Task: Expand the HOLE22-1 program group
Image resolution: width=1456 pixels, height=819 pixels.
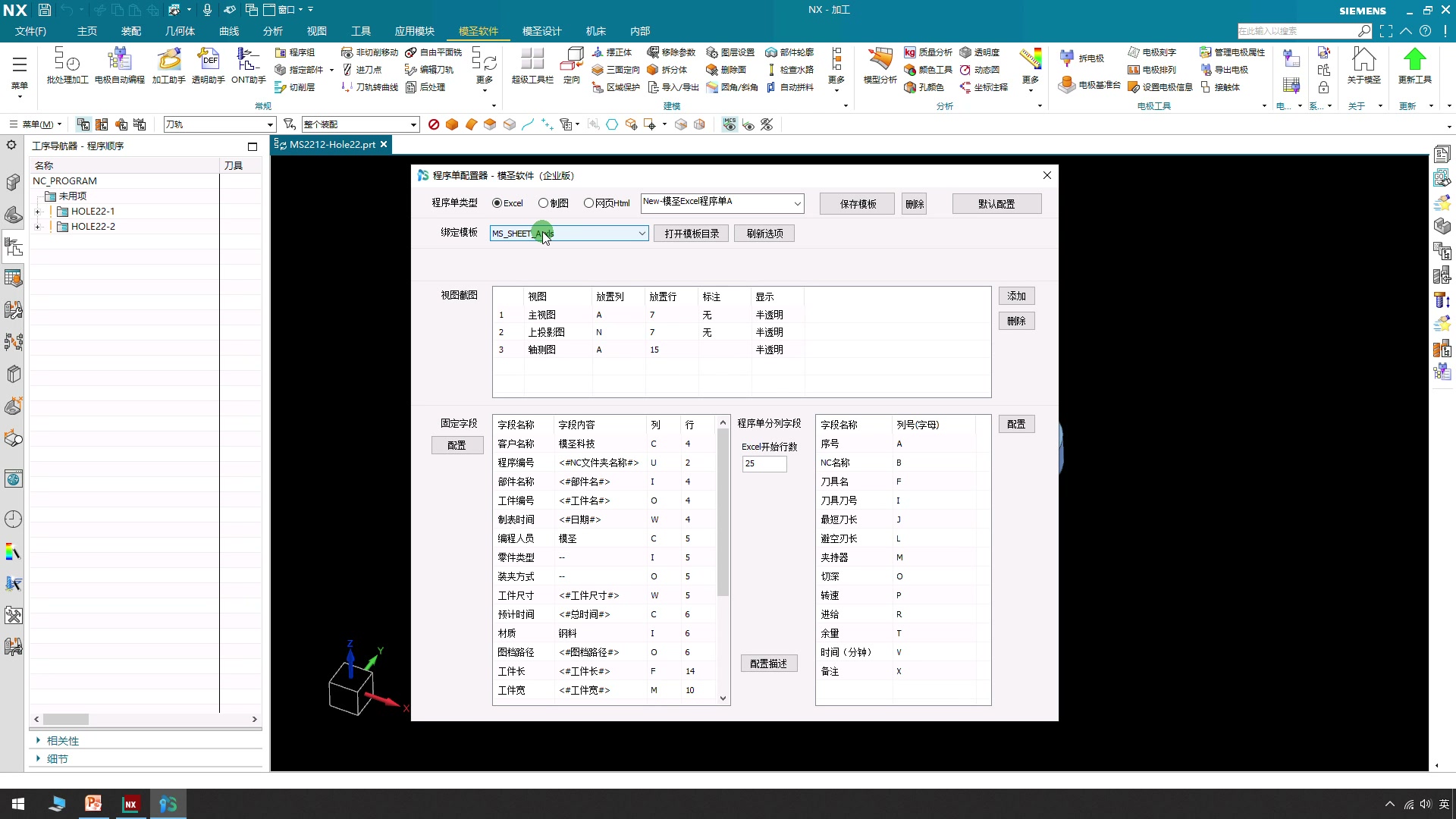Action: point(37,212)
